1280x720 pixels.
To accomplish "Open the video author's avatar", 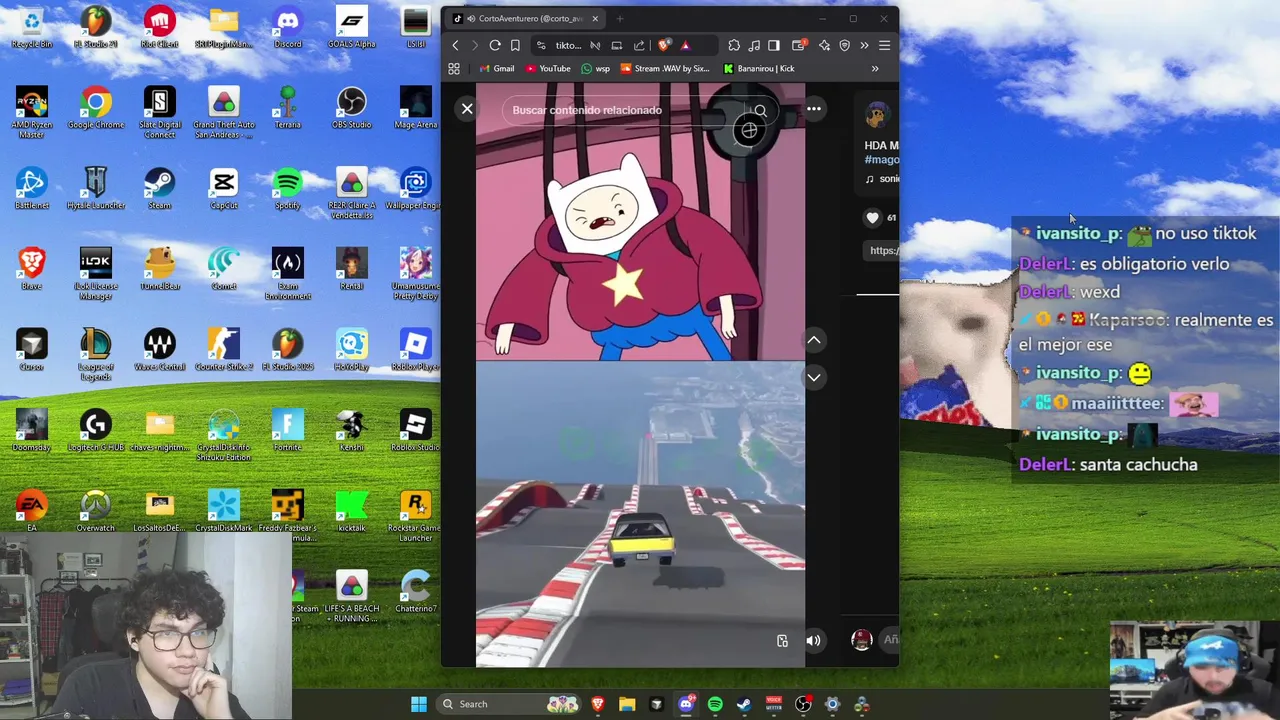I will click(x=877, y=115).
